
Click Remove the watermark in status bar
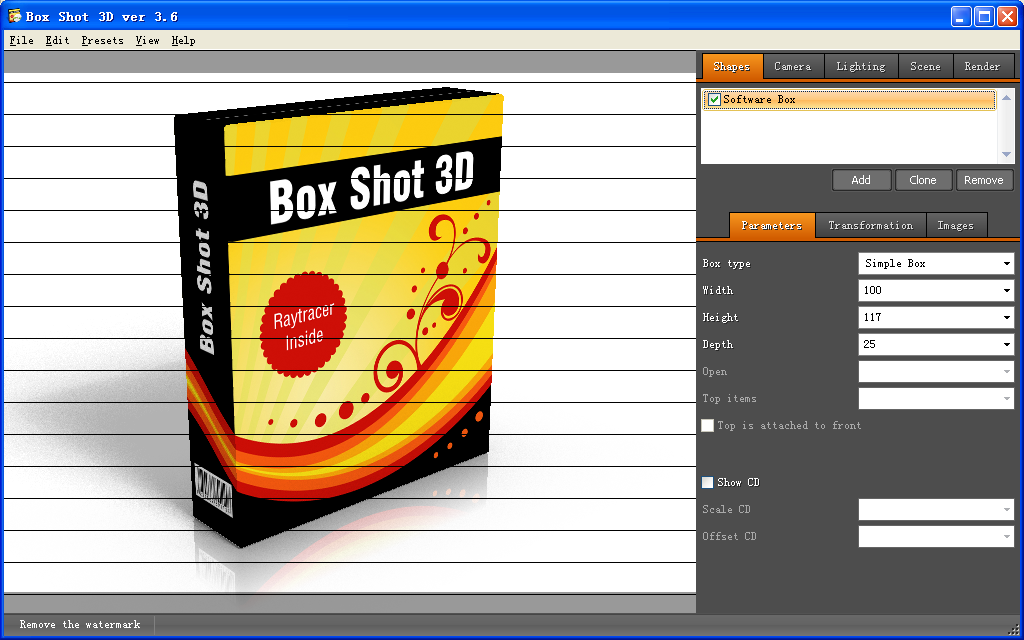[x=80, y=625]
